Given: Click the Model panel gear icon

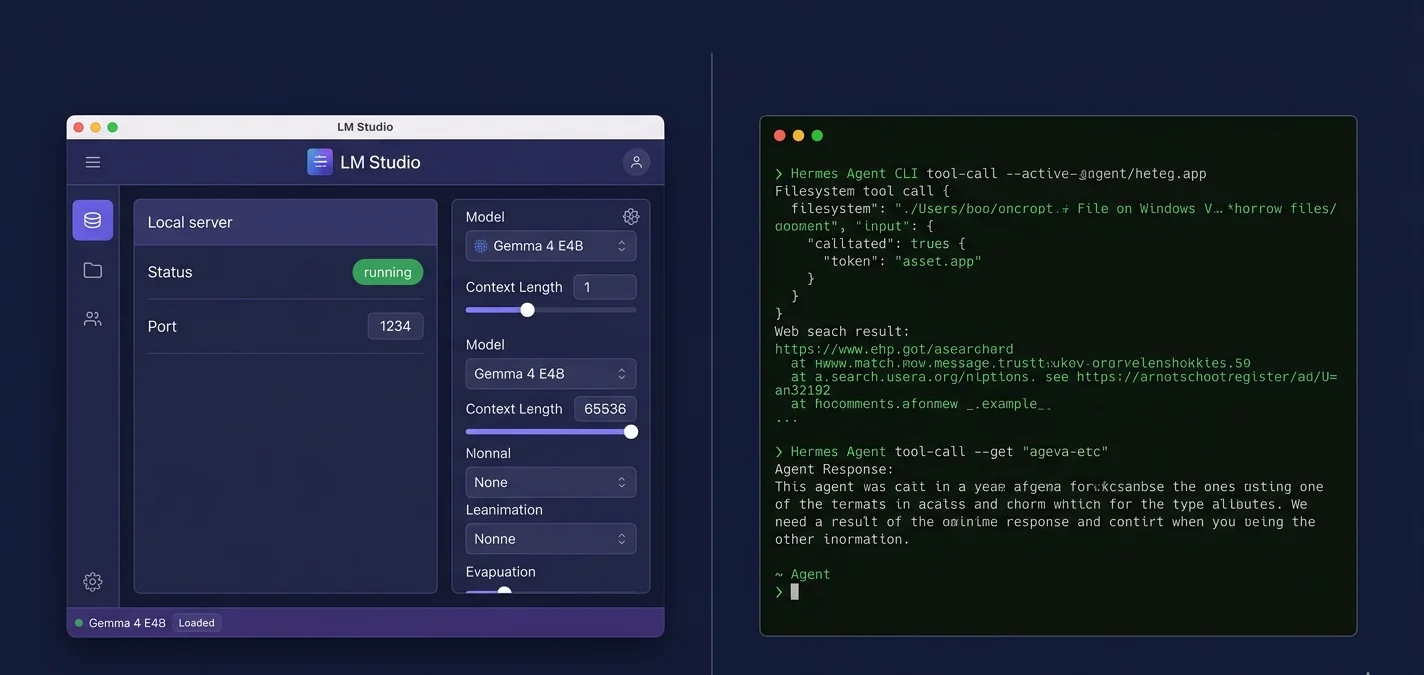Looking at the screenshot, I should click(x=631, y=217).
